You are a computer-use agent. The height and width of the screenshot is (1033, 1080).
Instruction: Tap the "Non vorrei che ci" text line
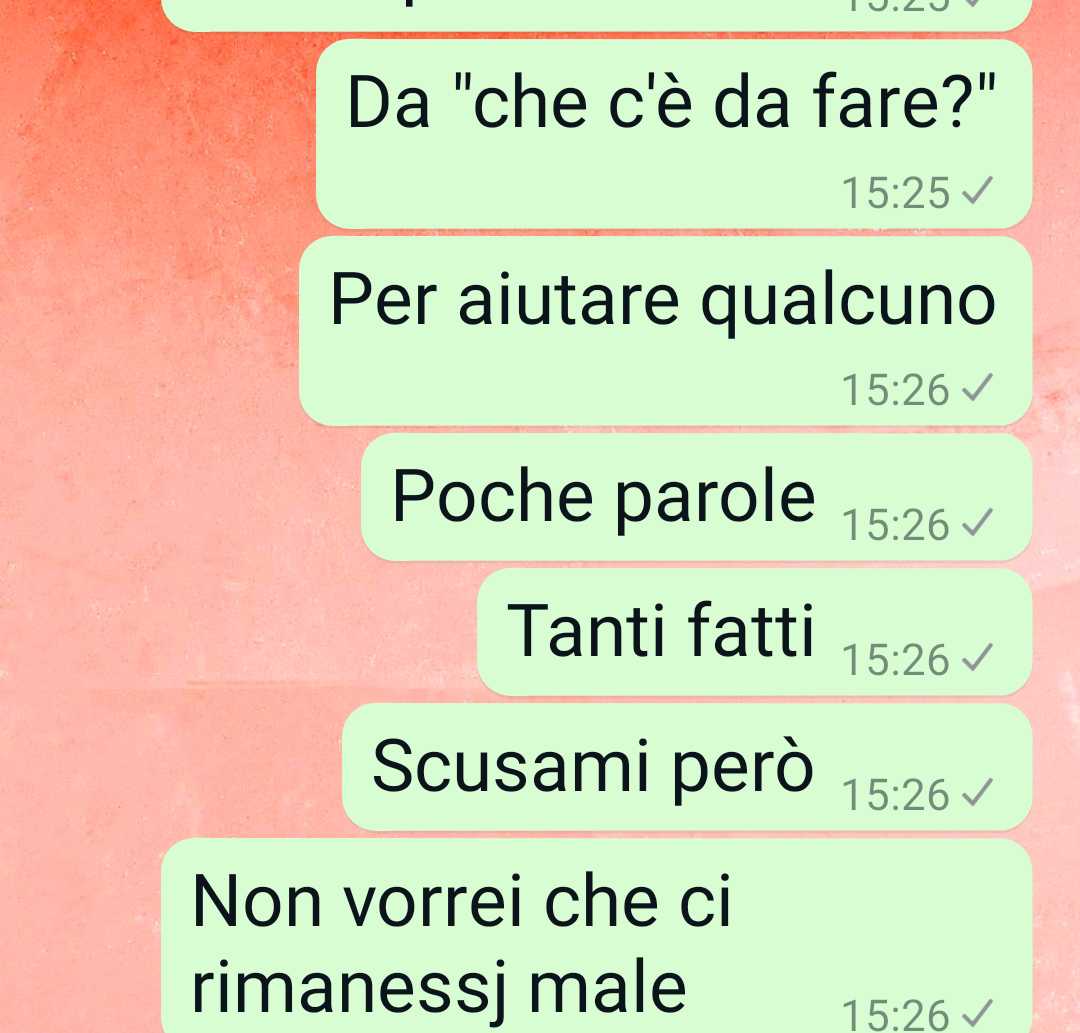(x=461, y=901)
